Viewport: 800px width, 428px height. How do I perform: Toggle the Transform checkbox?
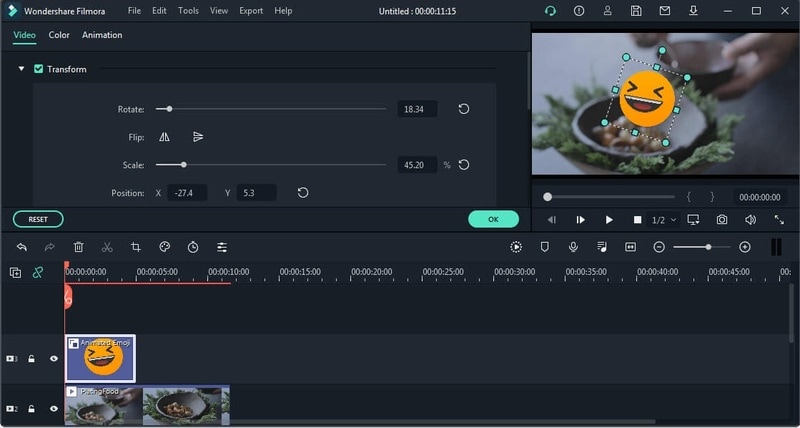tap(38, 69)
